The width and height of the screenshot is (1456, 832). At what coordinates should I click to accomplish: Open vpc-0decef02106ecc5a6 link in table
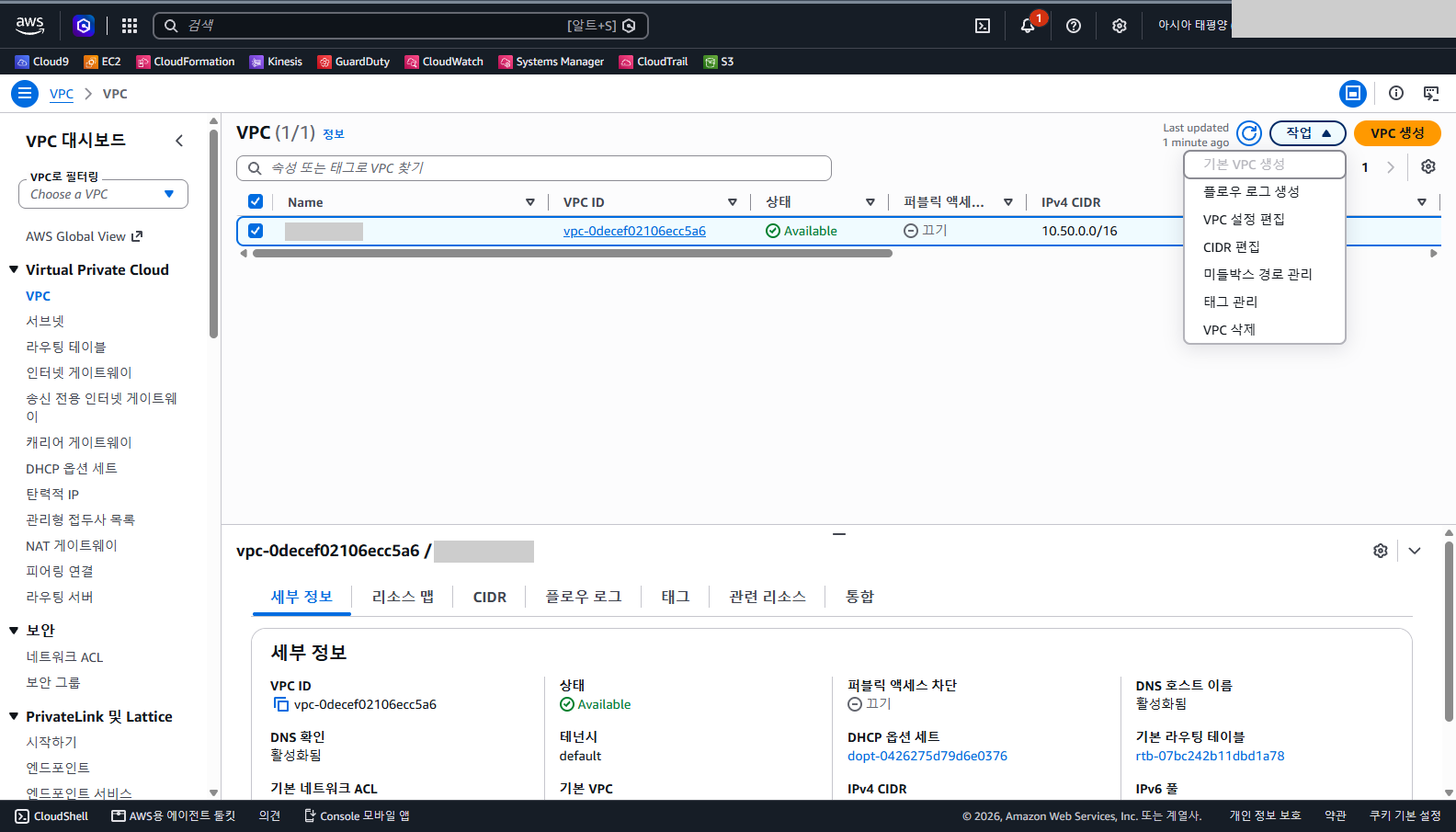[x=634, y=231]
